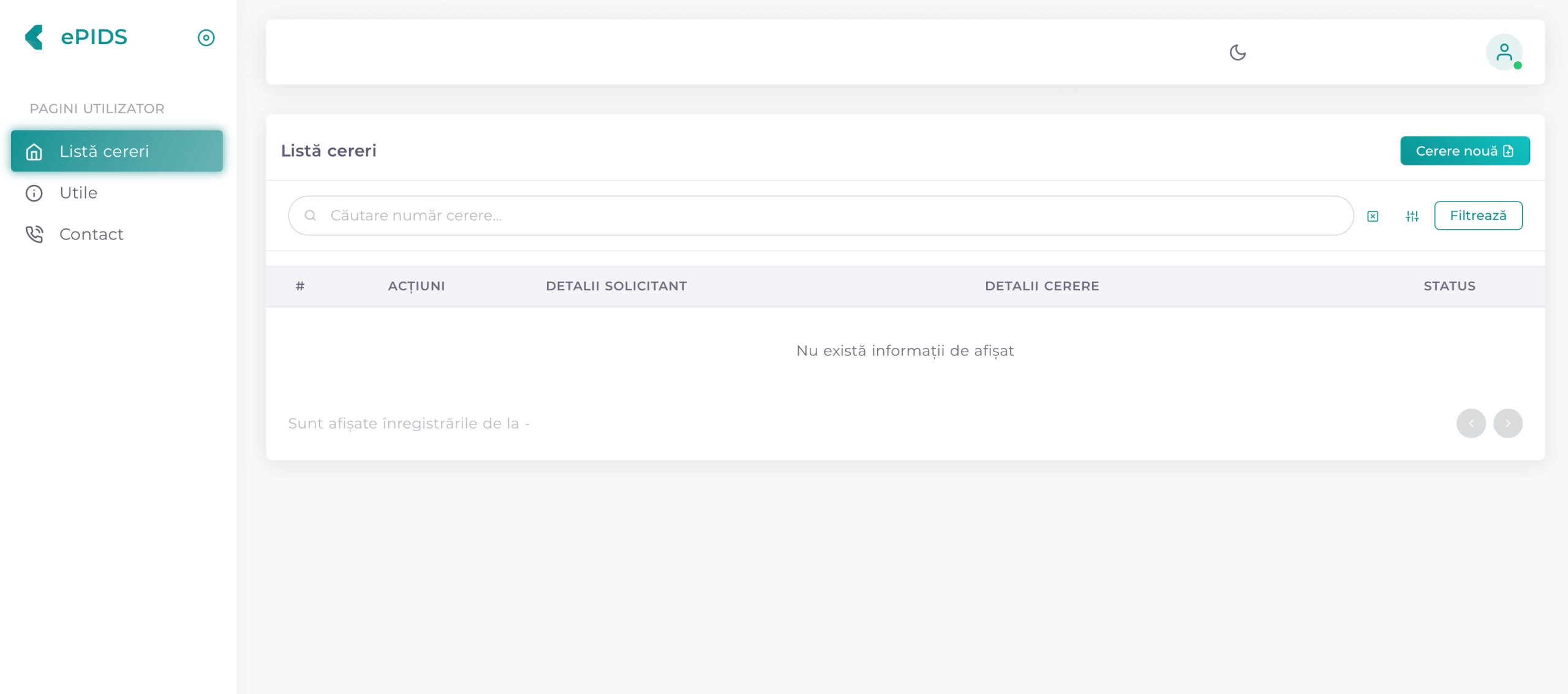Screen dimensions: 1568x694
Task: Click the file icon in Cerere nouă
Action: 1509,151
